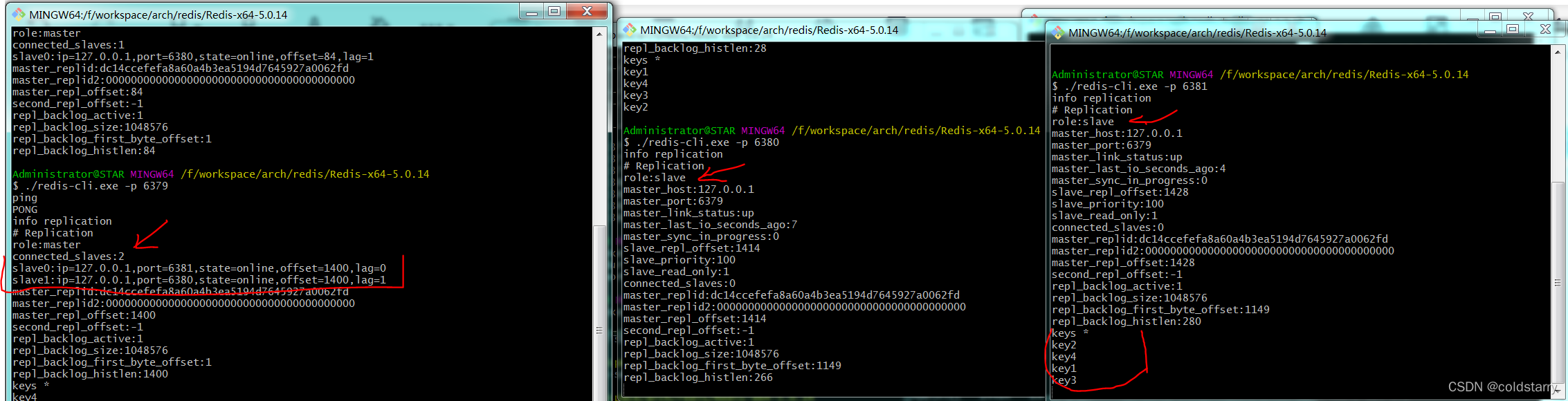Click 'slave_repl_offset:1428' line
This screenshot has height=401, width=1568.
pos(1120,192)
